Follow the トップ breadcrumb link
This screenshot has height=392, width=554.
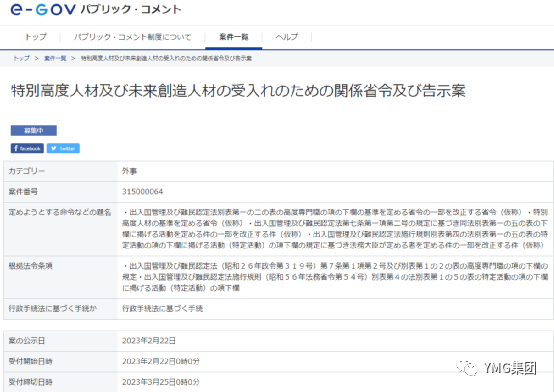point(22,58)
